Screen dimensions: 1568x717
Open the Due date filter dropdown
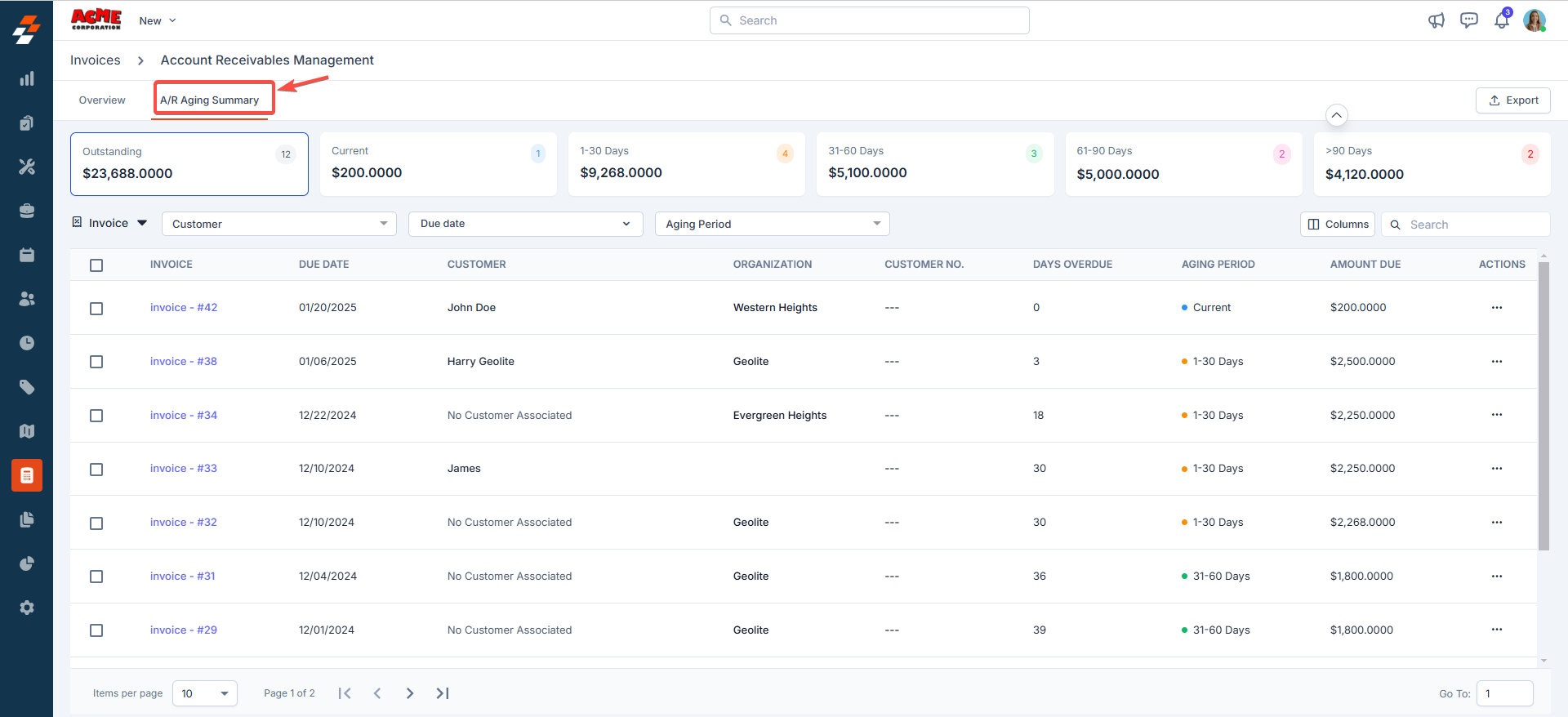(526, 224)
